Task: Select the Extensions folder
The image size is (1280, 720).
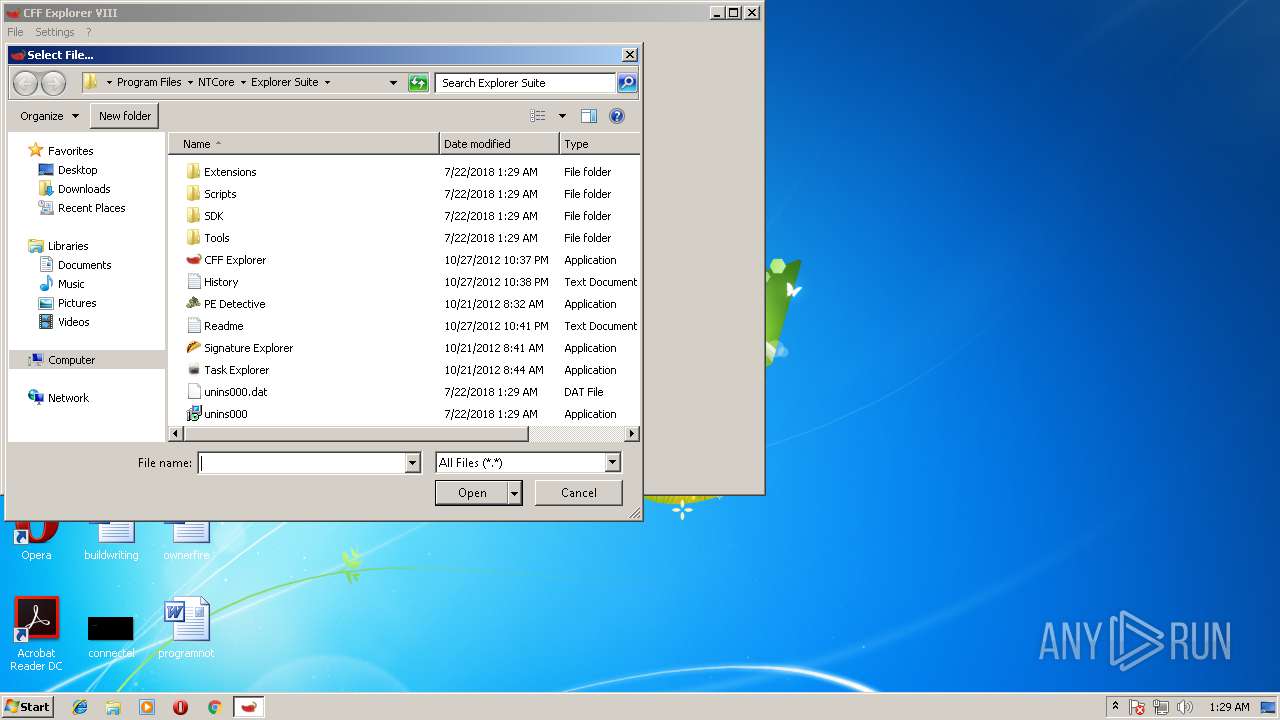Action: click(230, 172)
